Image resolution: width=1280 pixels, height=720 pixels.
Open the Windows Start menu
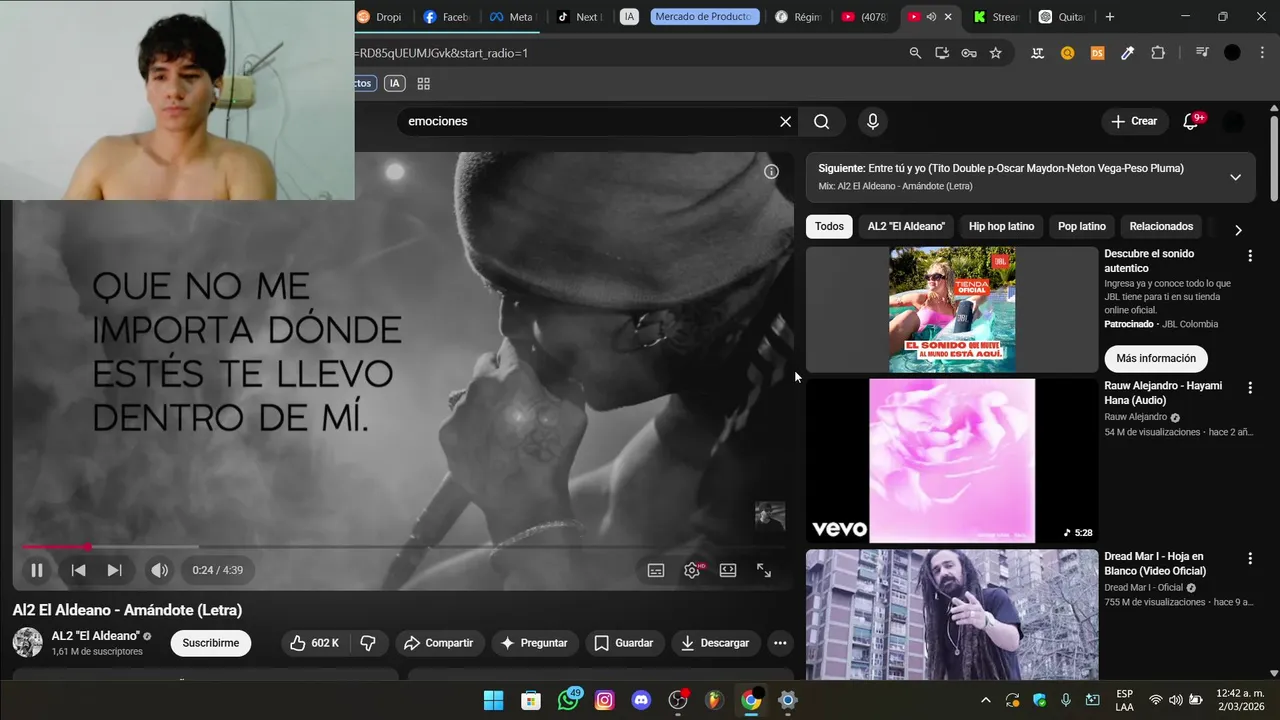point(494,700)
